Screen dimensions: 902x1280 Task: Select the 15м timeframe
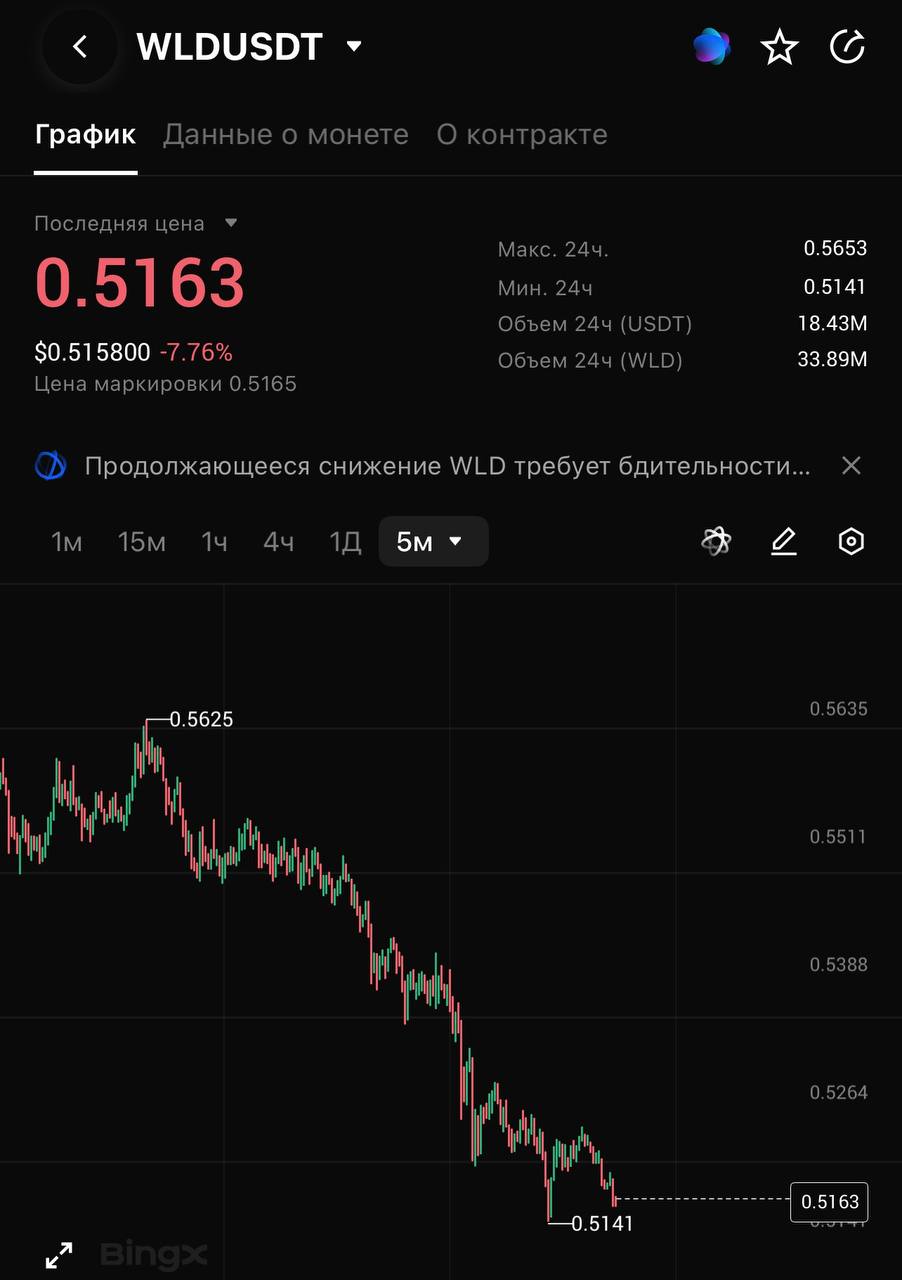point(142,542)
